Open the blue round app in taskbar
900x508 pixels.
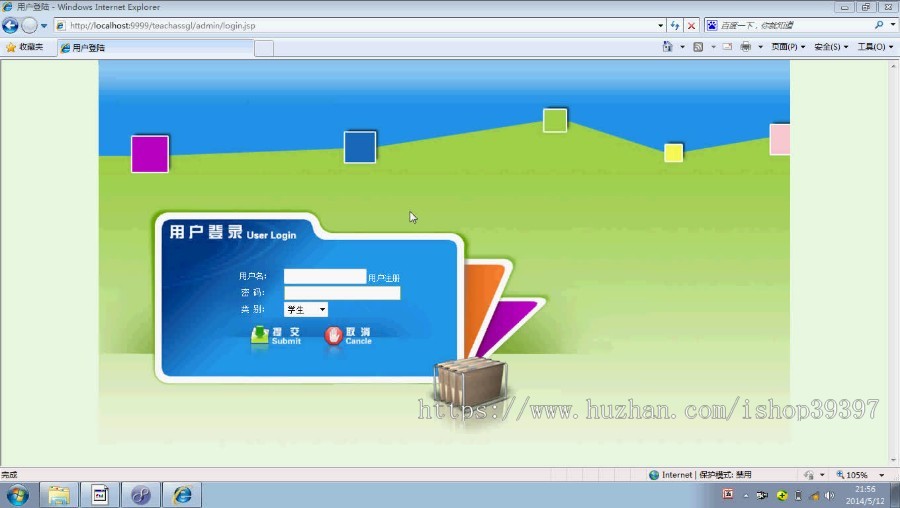(x=141, y=495)
